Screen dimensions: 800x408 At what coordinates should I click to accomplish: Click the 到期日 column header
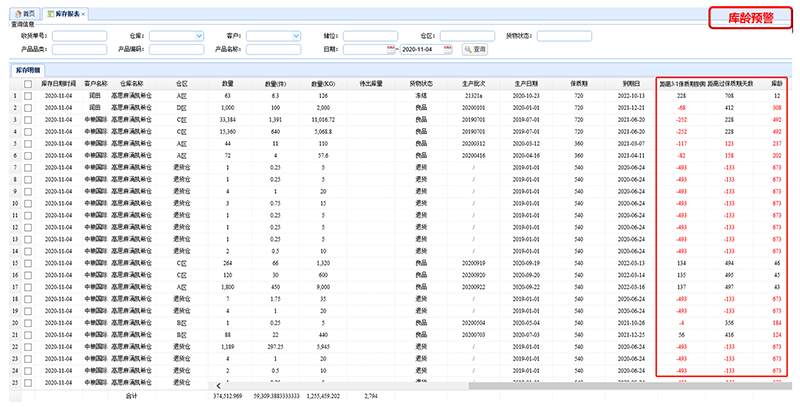point(631,84)
